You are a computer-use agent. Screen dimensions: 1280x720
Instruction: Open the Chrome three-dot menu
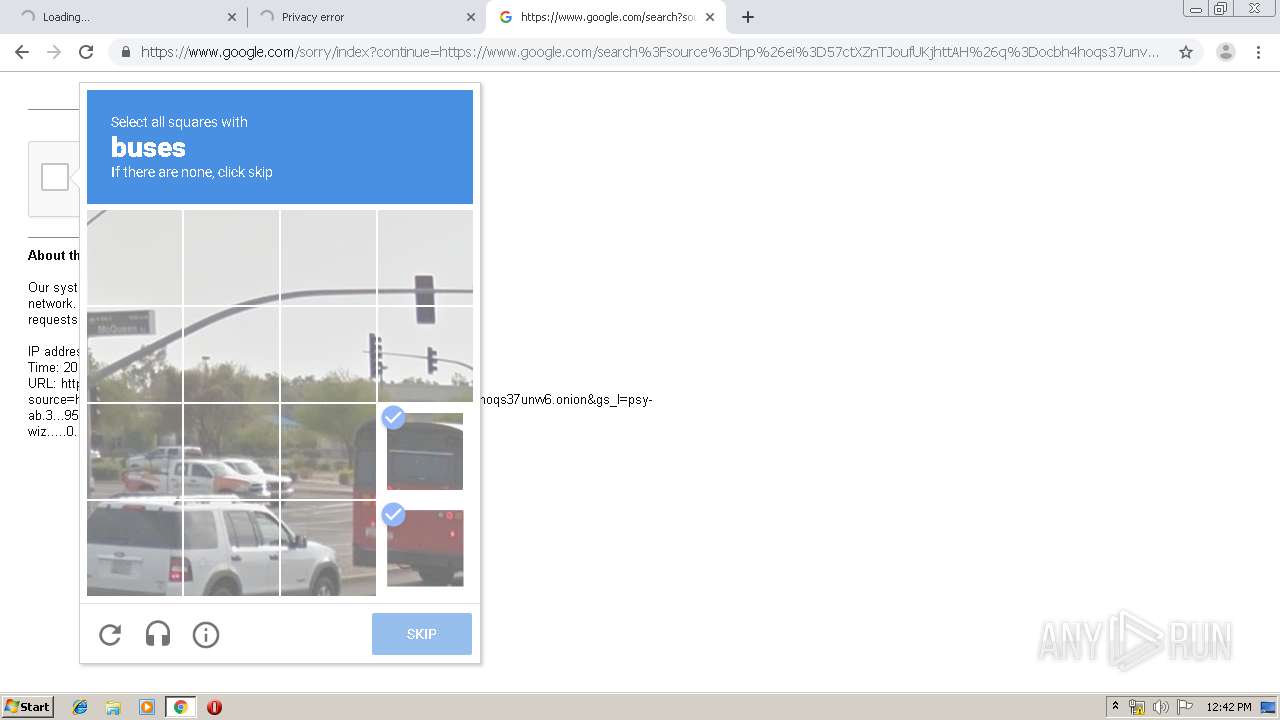tap(1258, 52)
